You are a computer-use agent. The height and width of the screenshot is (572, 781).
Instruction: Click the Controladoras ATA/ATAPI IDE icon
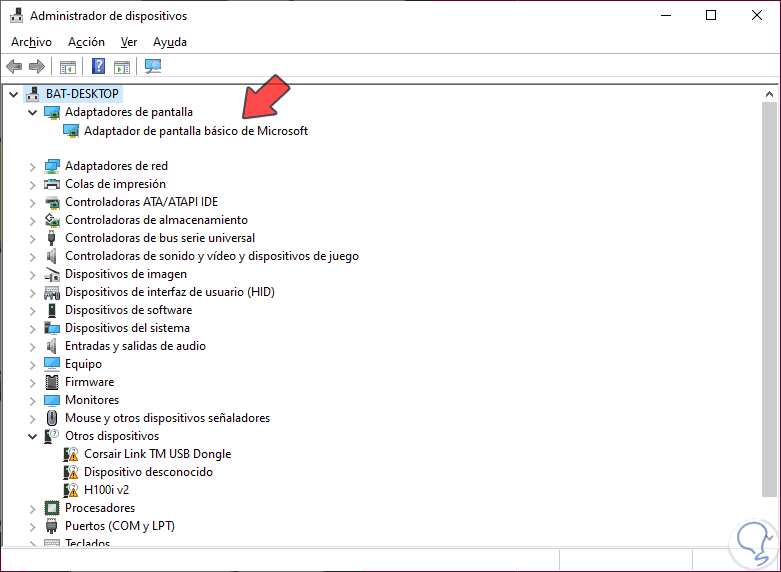pyautogui.click(x=52, y=202)
